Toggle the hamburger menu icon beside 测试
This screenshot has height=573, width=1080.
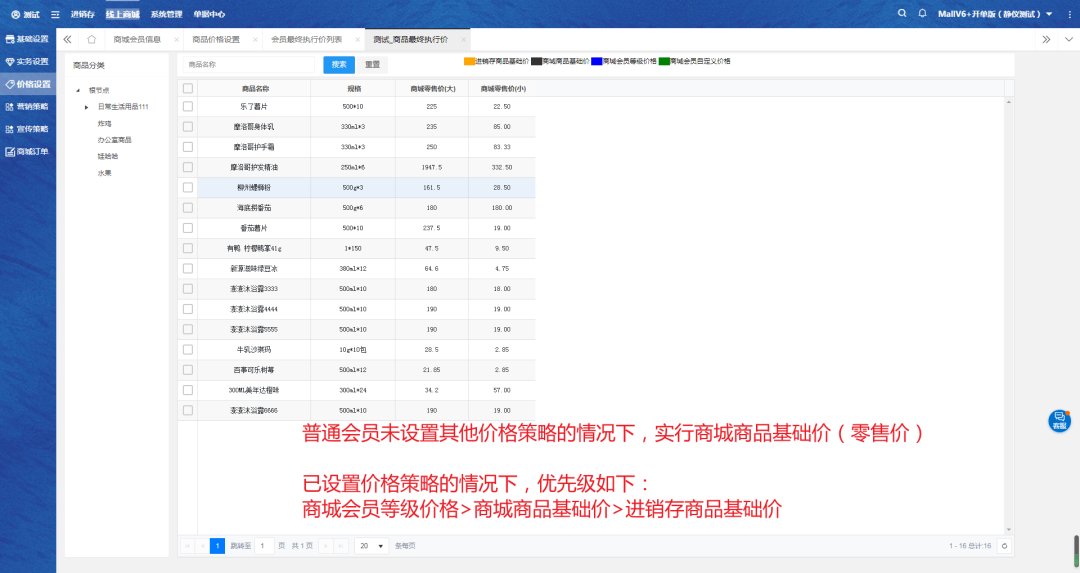pos(55,14)
